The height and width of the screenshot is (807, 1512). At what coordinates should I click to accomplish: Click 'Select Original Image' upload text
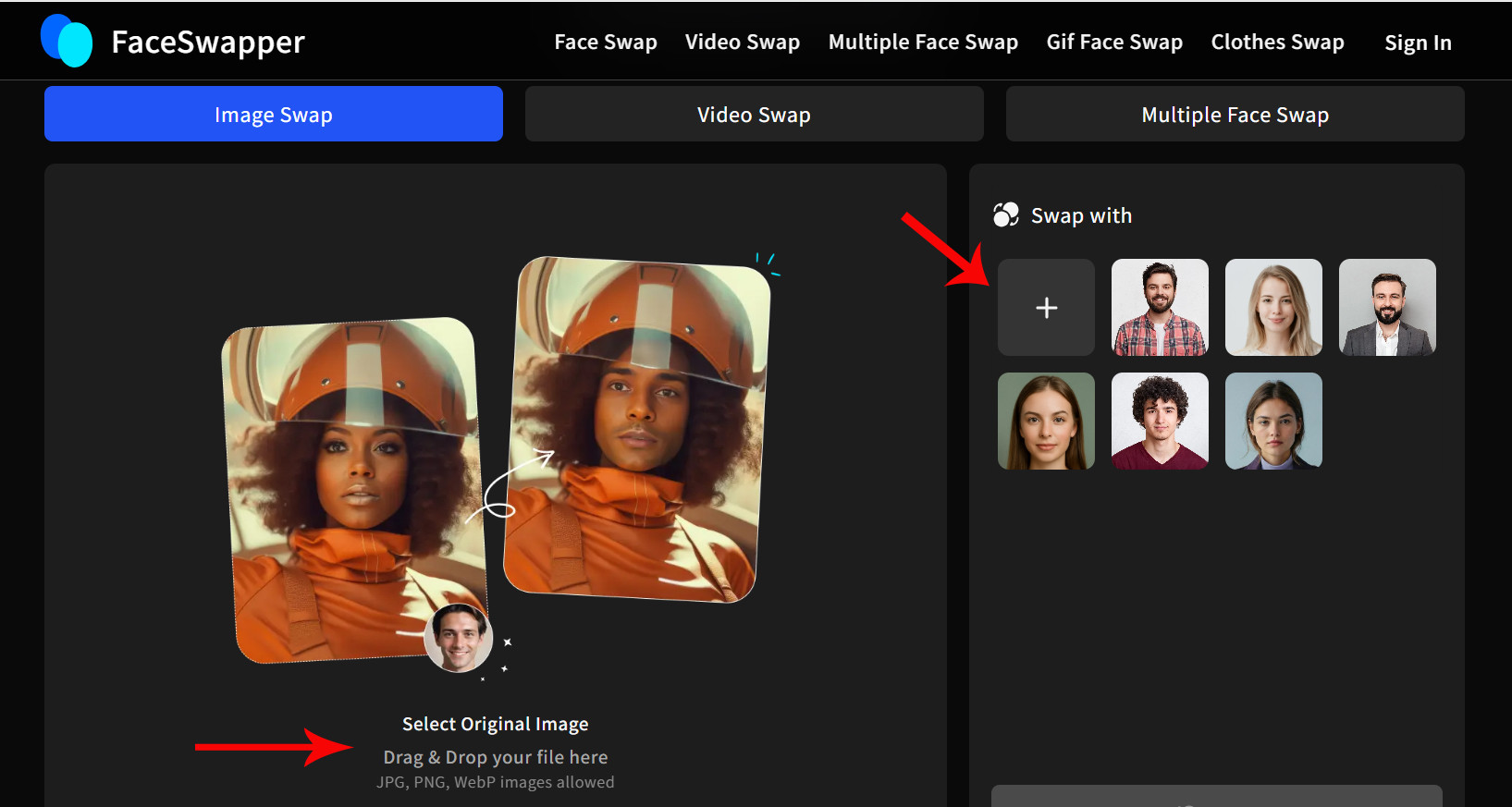[x=495, y=724]
